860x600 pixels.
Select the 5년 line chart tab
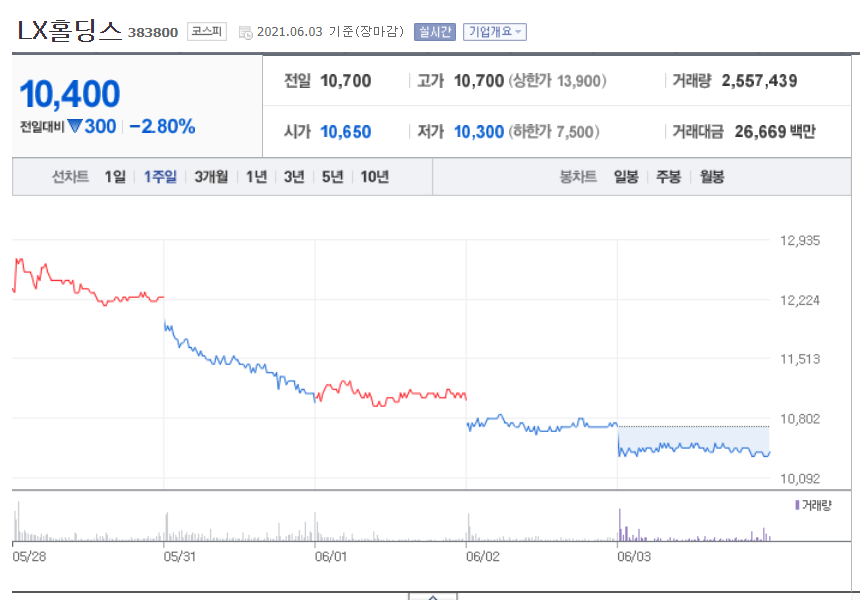pos(332,177)
